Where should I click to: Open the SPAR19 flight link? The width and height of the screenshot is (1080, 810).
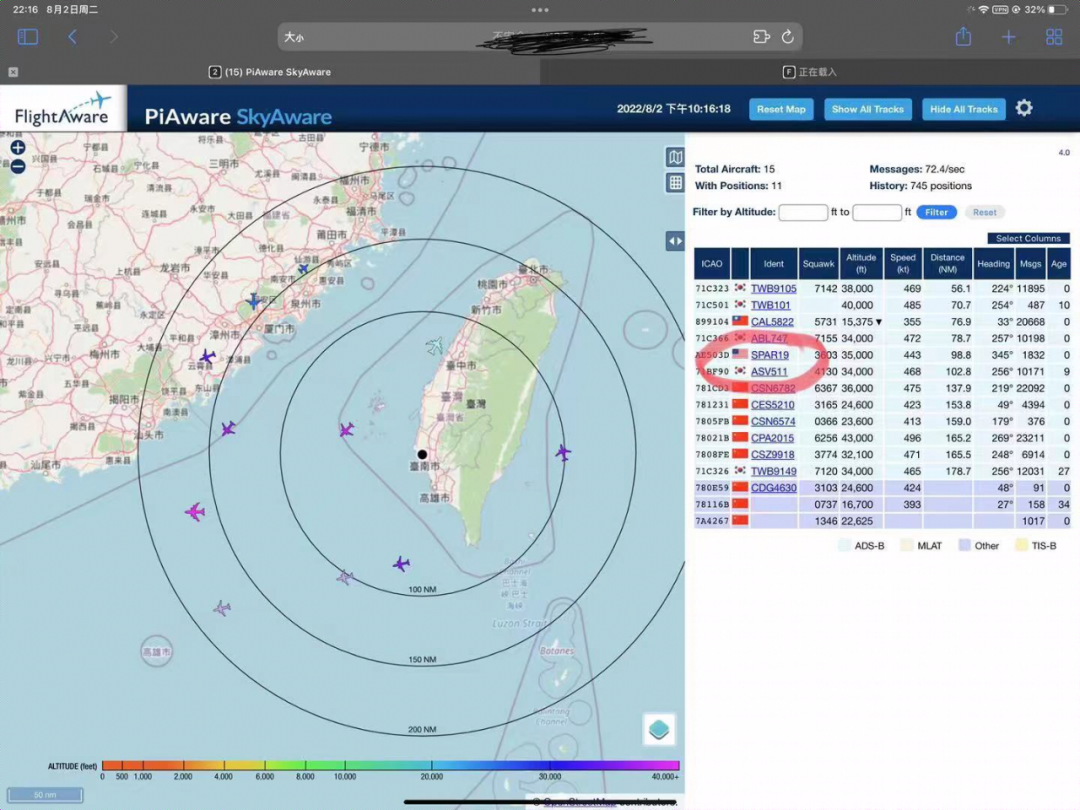770,355
